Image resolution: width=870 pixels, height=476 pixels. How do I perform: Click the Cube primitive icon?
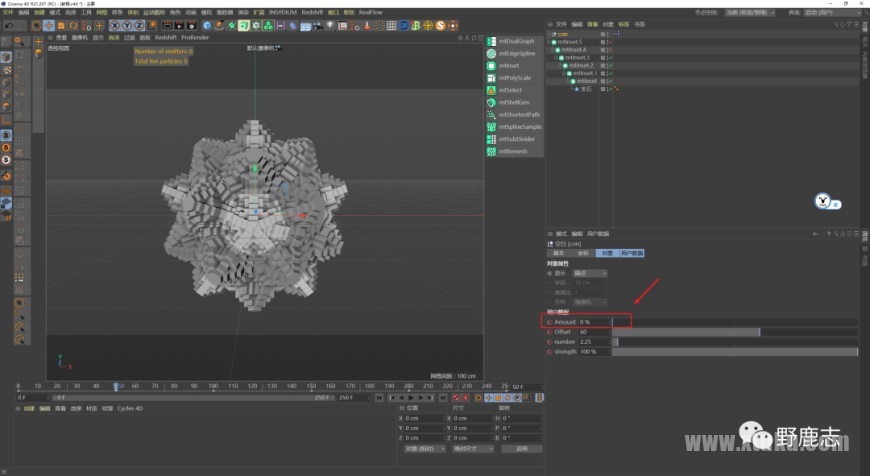pos(207,26)
